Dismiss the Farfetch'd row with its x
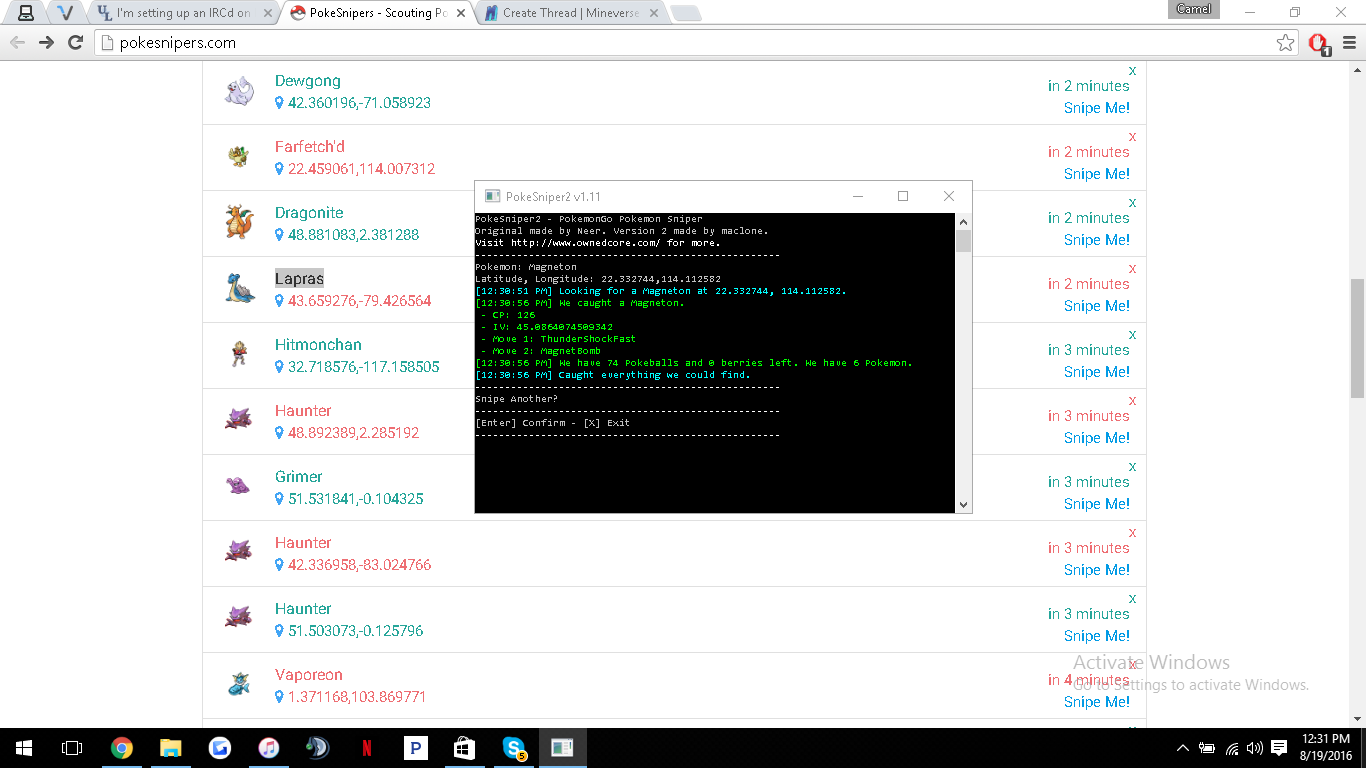This screenshot has height=768, width=1366. pyautogui.click(x=1132, y=137)
